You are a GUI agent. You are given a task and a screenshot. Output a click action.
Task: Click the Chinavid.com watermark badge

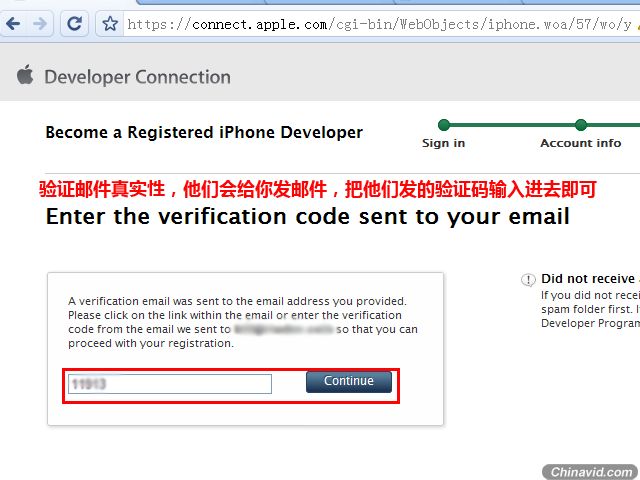(x=590, y=472)
